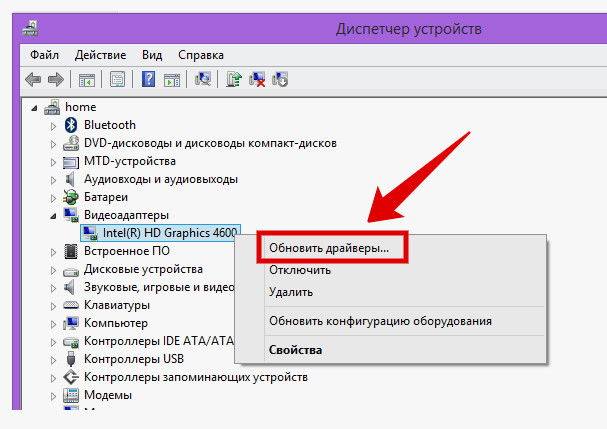607x429 pixels.
Task: Select Свойства in the context menu
Action: tap(295, 350)
